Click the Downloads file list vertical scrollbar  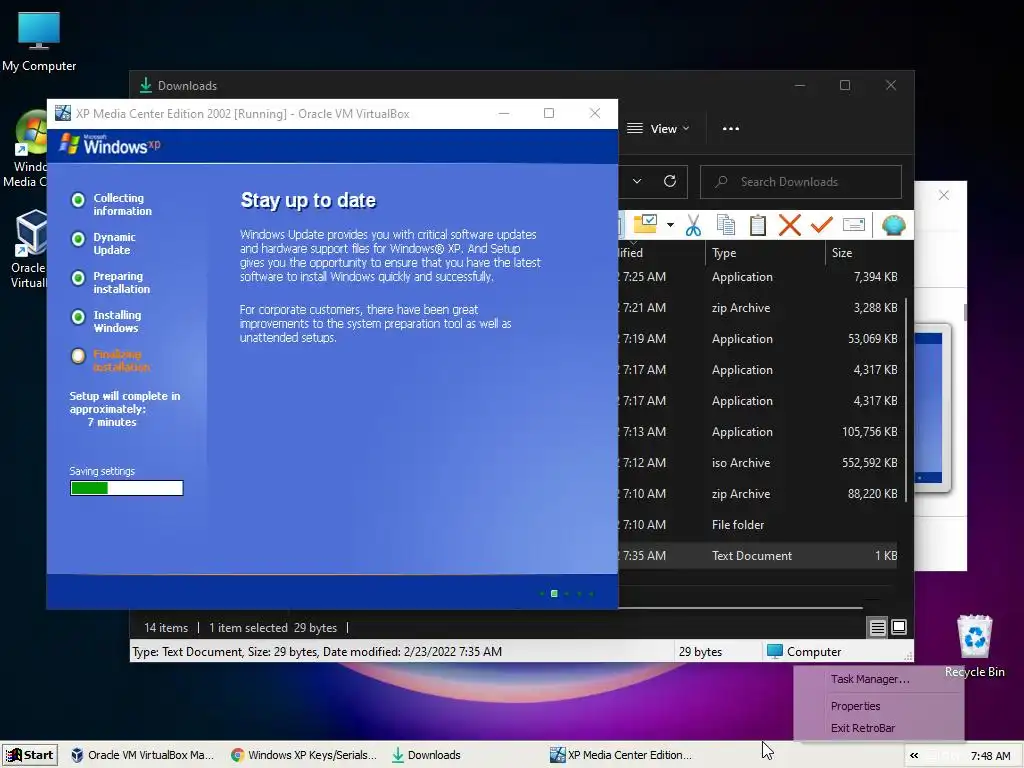[906, 400]
